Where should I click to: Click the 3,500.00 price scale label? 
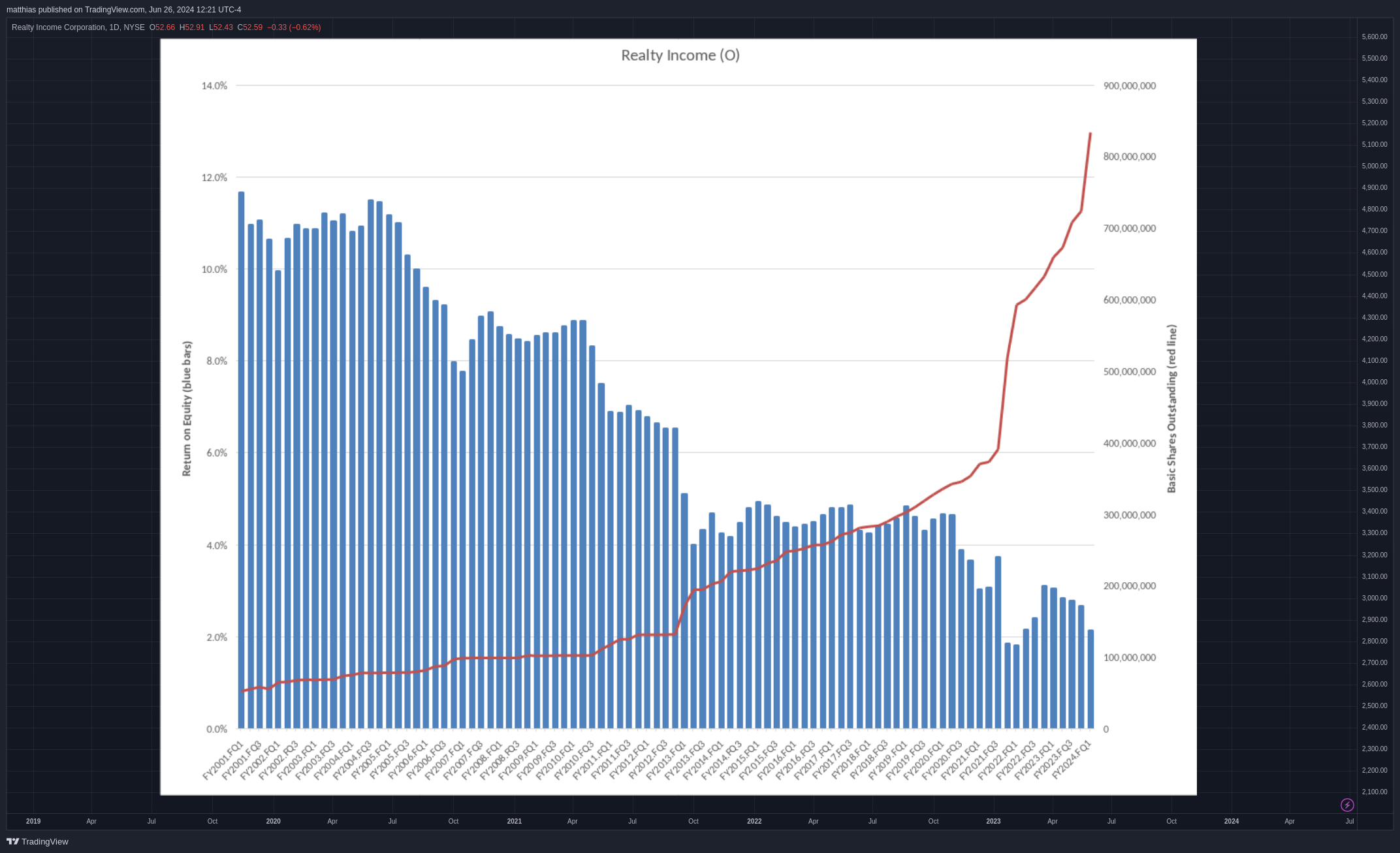[1375, 490]
